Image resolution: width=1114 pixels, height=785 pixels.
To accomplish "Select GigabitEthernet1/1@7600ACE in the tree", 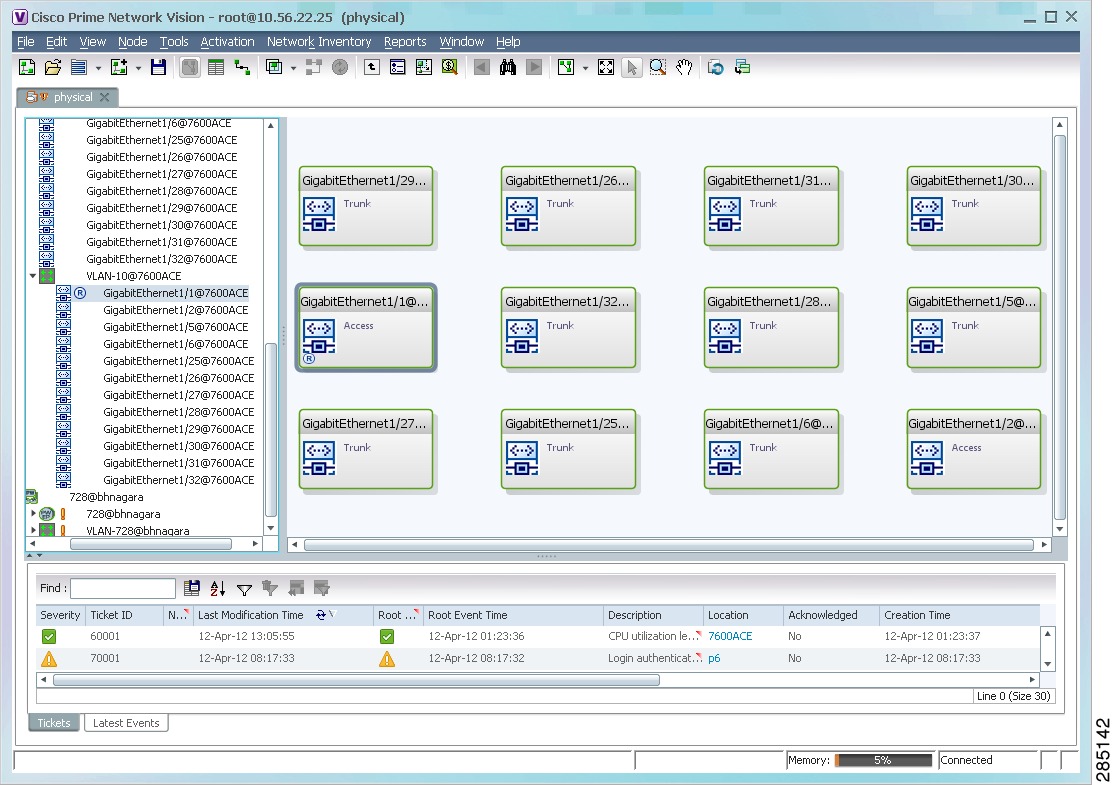I will pyautogui.click(x=175, y=293).
